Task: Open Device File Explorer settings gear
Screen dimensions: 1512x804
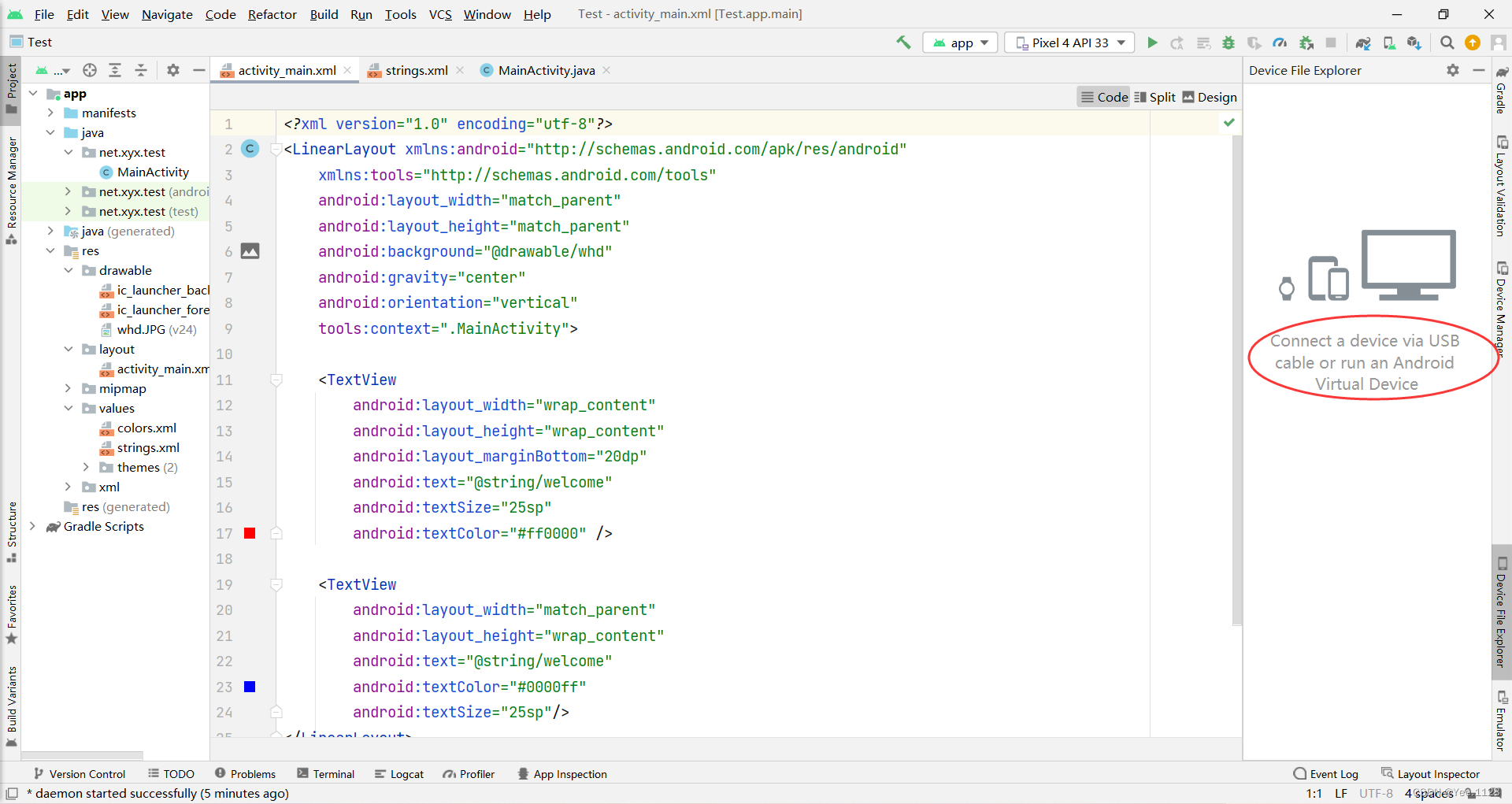Action: click(1453, 70)
